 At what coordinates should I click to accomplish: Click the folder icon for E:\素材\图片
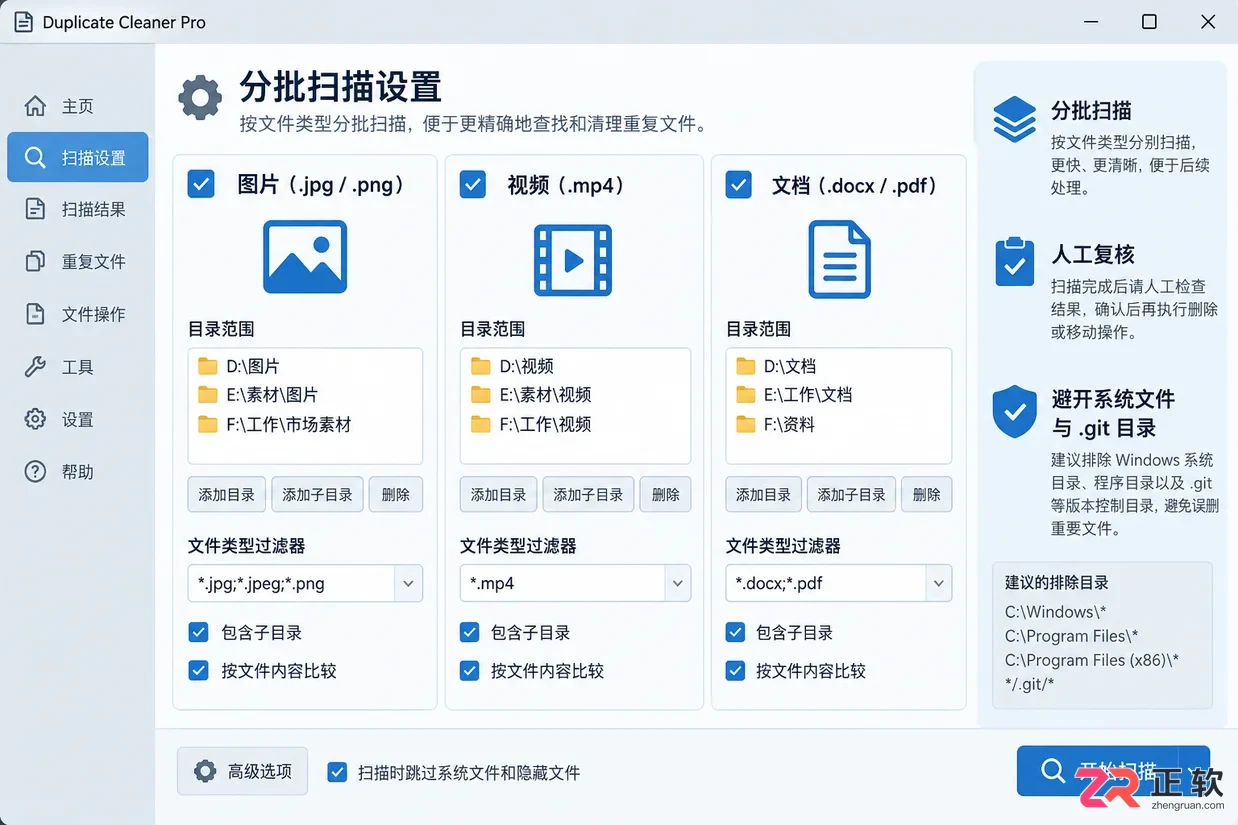(208, 395)
